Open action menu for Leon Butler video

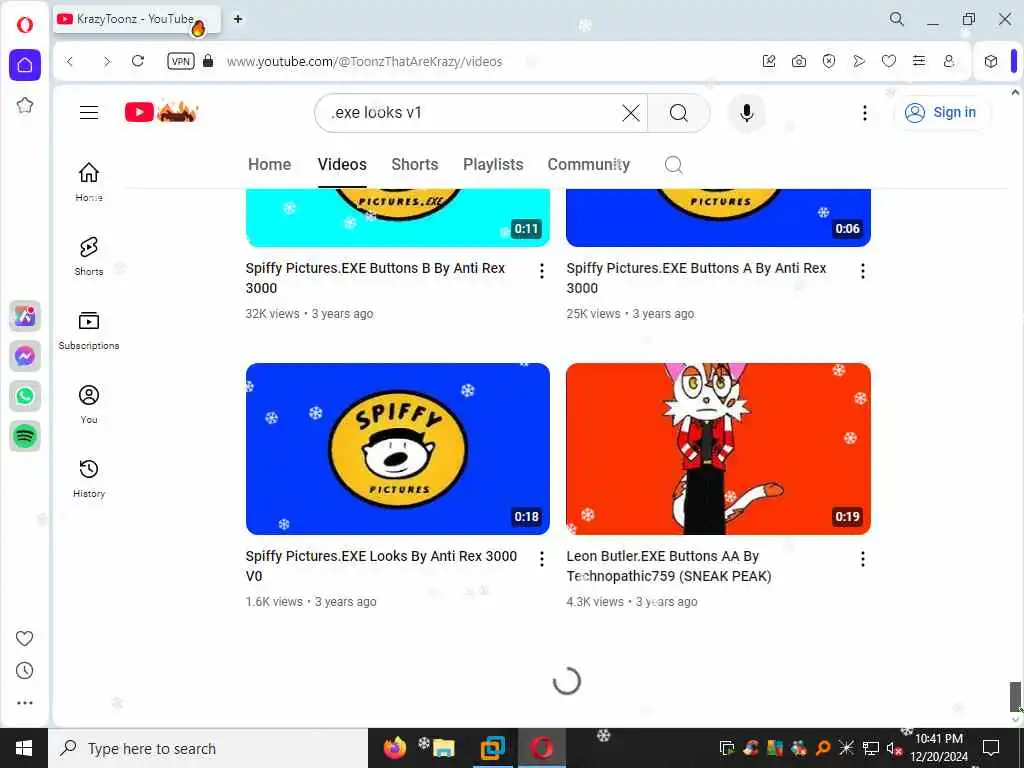(863, 559)
